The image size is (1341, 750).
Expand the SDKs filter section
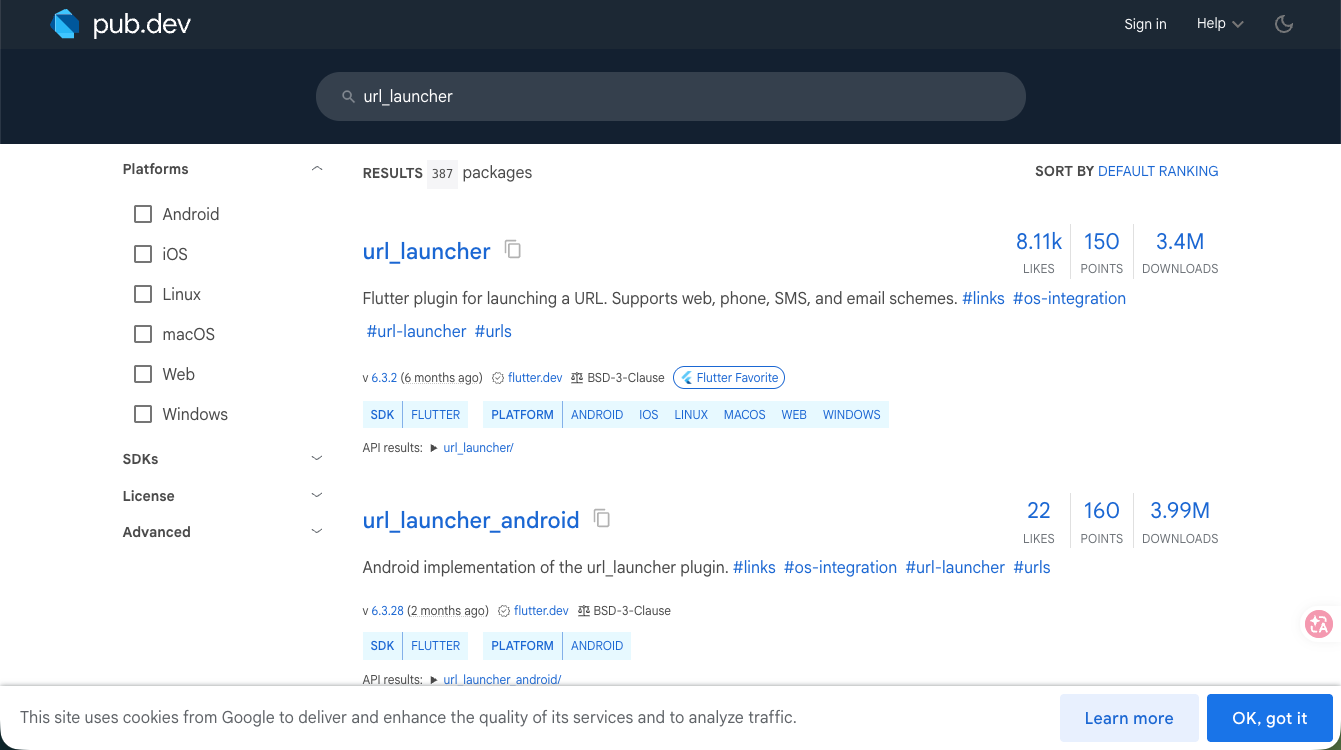(x=317, y=459)
